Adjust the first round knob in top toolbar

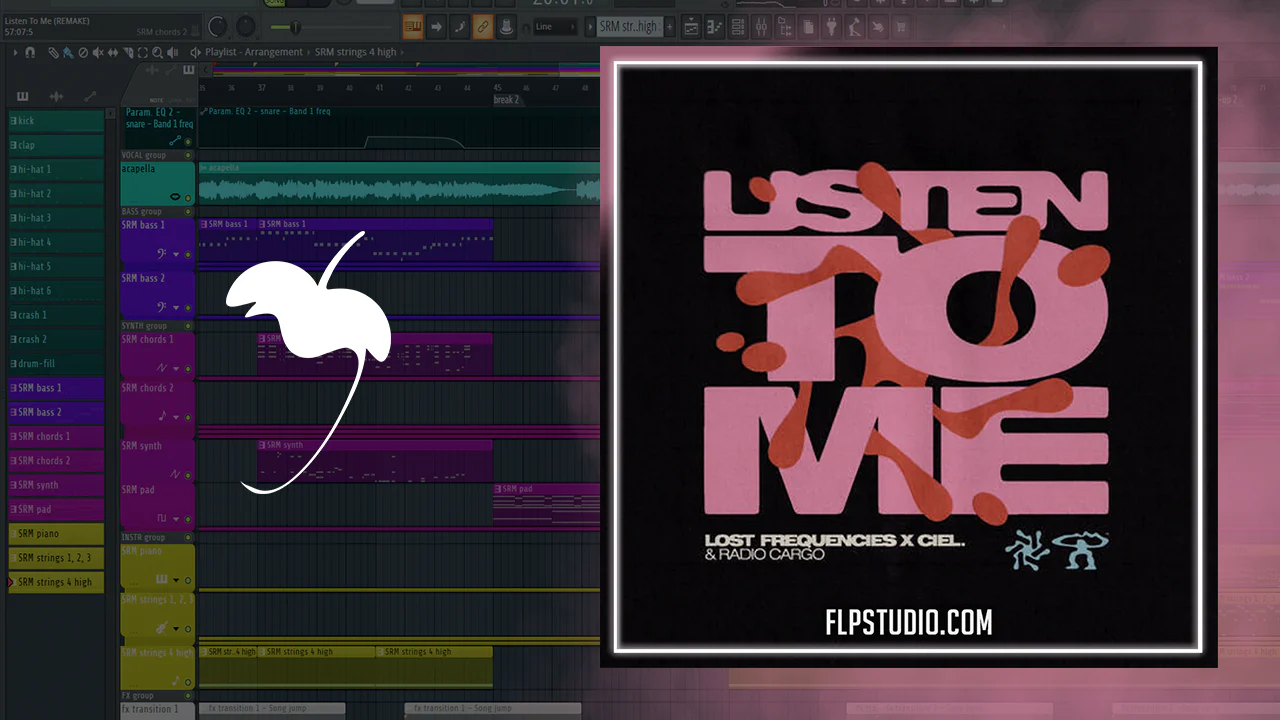point(217,27)
